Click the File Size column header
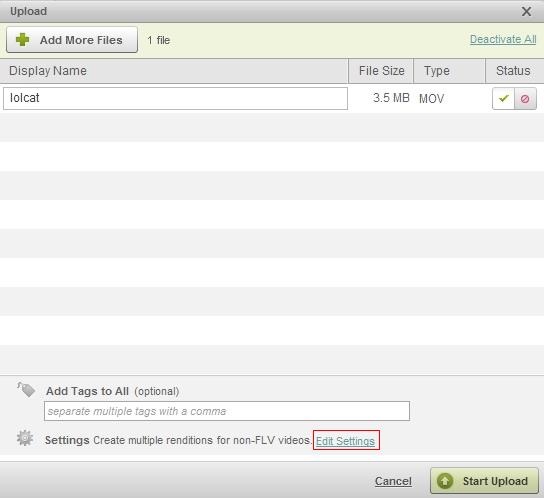The image size is (544, 498). 381,71
